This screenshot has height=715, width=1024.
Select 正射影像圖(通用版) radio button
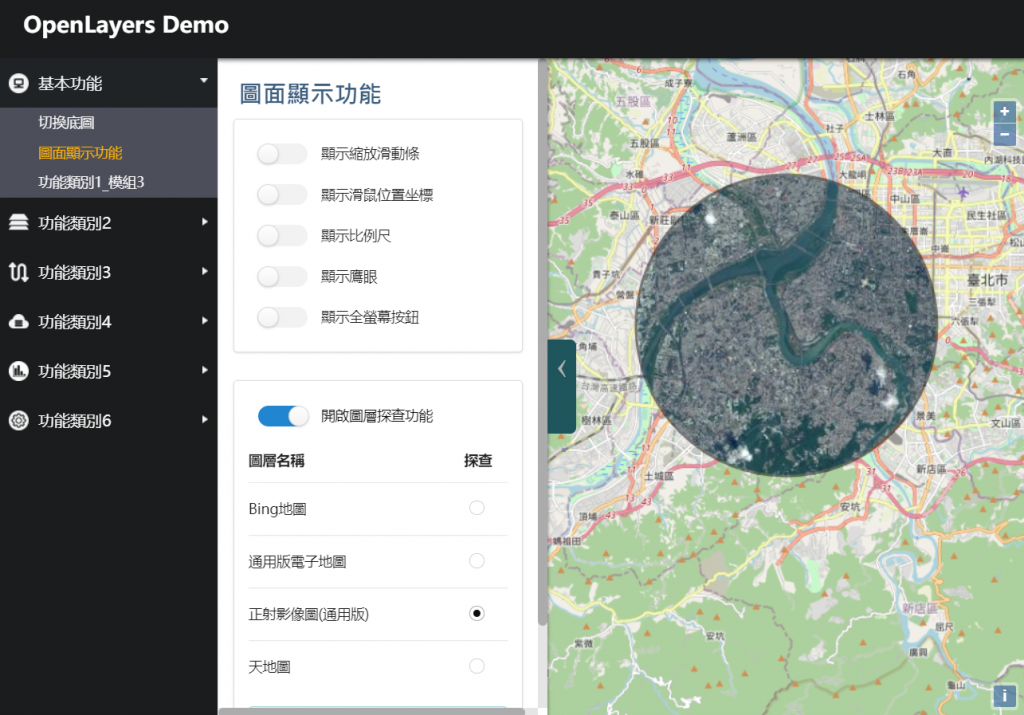pos(477,613)
